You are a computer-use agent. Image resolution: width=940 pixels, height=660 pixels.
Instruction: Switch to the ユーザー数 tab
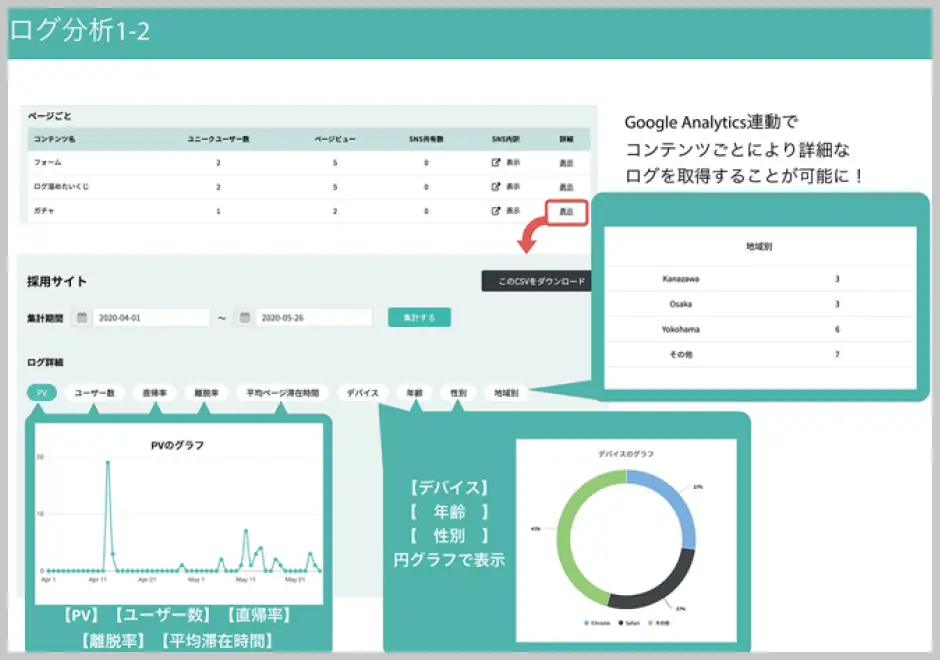(94, 393)
